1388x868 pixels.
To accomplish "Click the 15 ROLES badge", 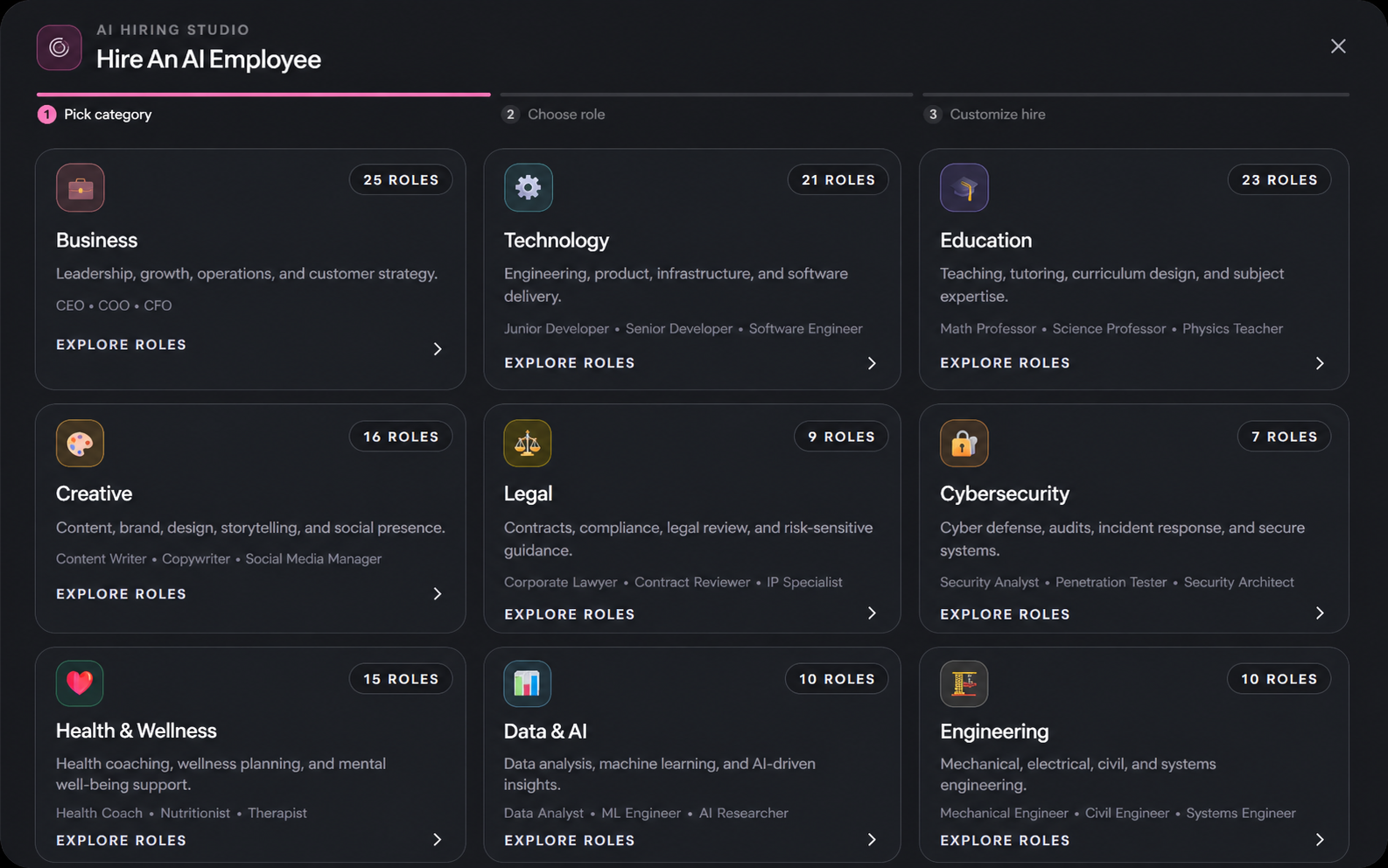I will pos(401,679).
